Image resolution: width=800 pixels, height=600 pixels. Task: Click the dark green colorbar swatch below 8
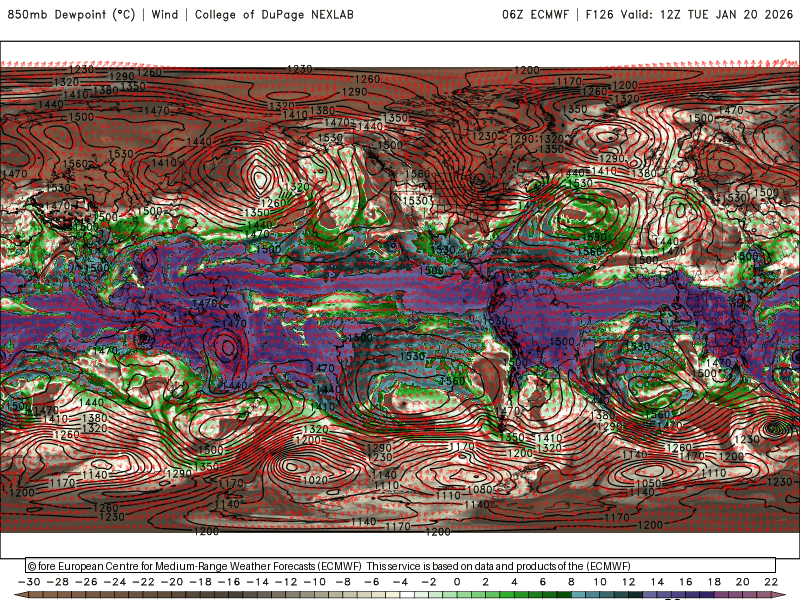(x=564, y=595)
